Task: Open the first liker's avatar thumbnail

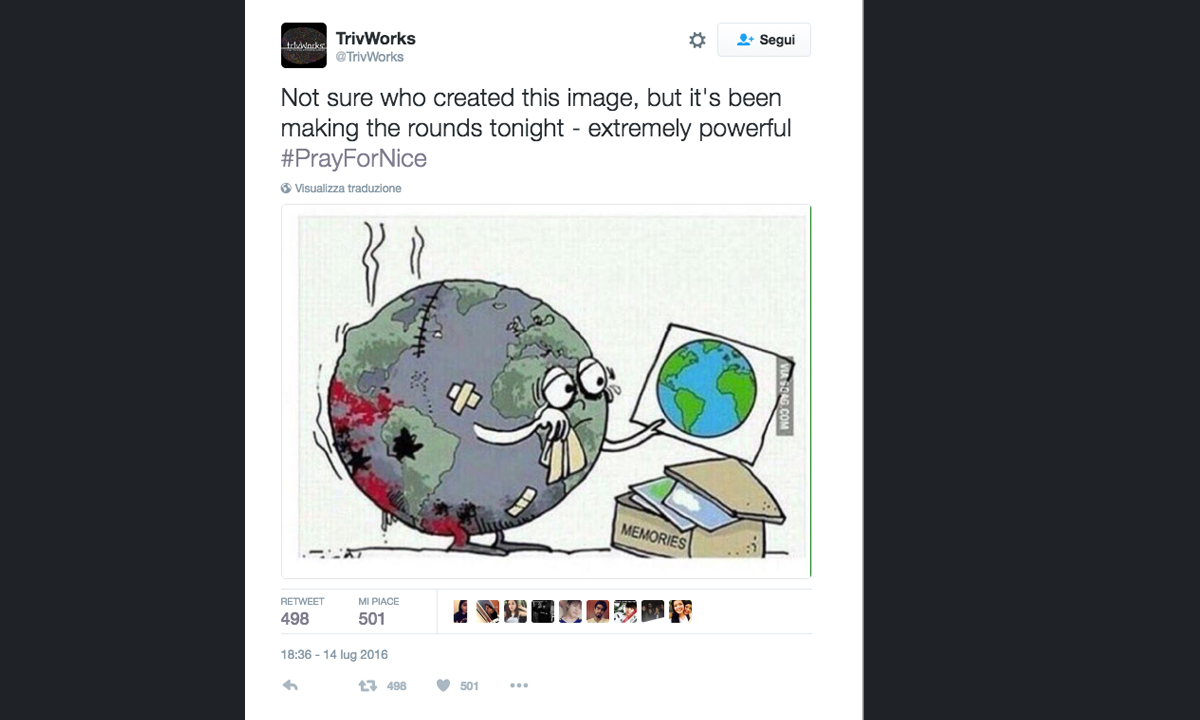Action: 460,611
